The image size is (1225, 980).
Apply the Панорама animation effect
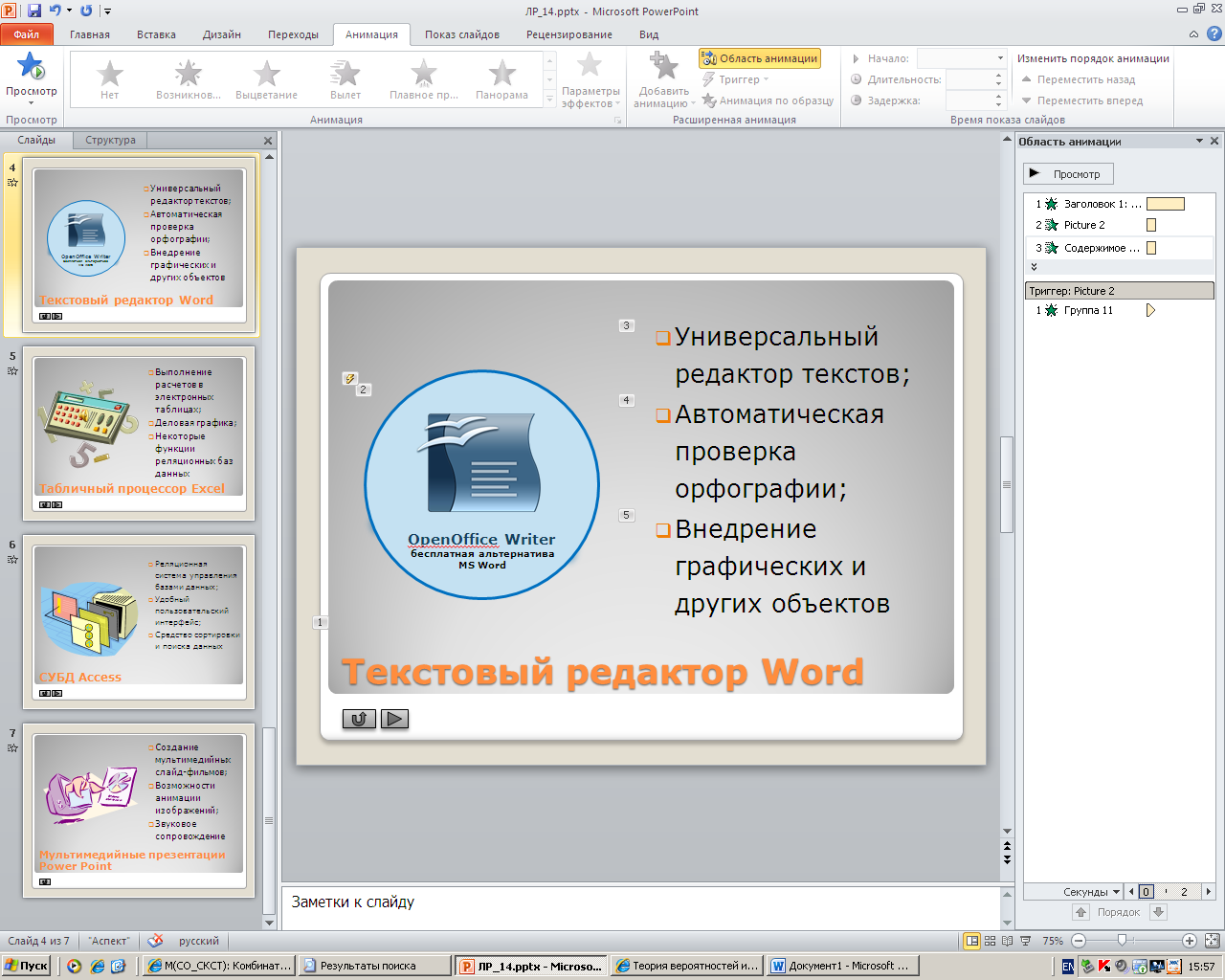[502, 78]
